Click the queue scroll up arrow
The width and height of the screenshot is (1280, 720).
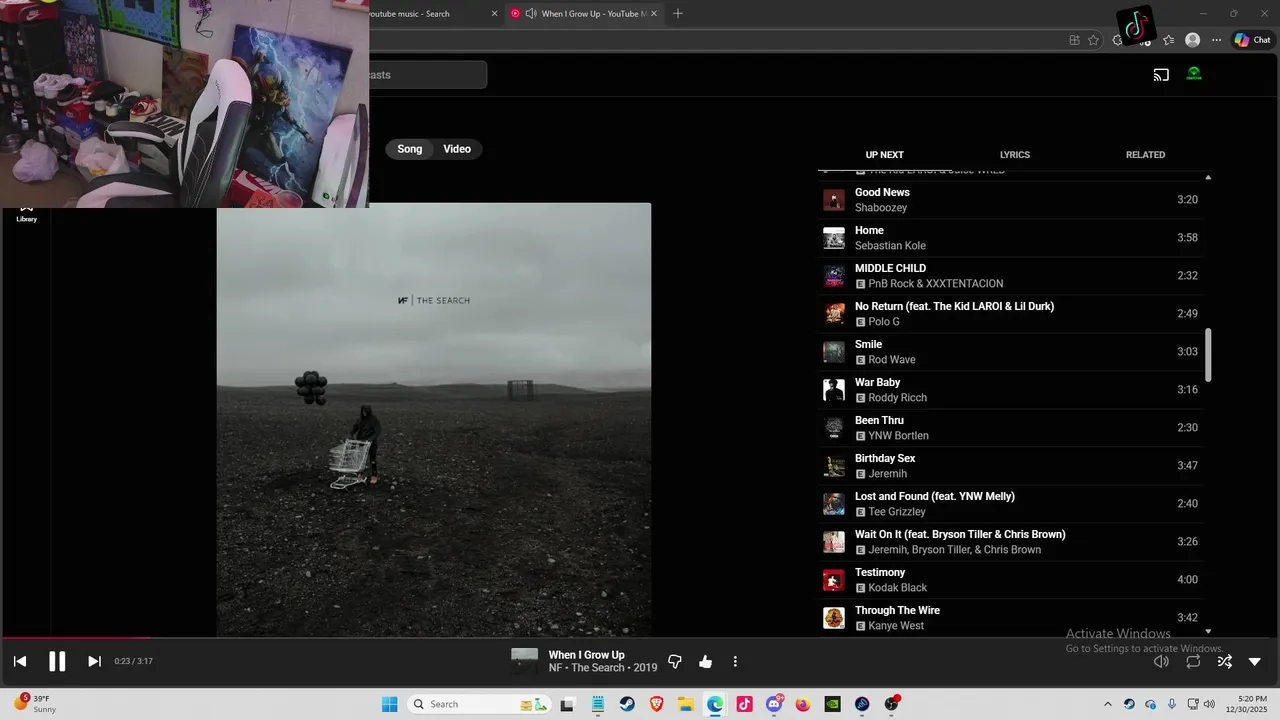click(1208, 177)
